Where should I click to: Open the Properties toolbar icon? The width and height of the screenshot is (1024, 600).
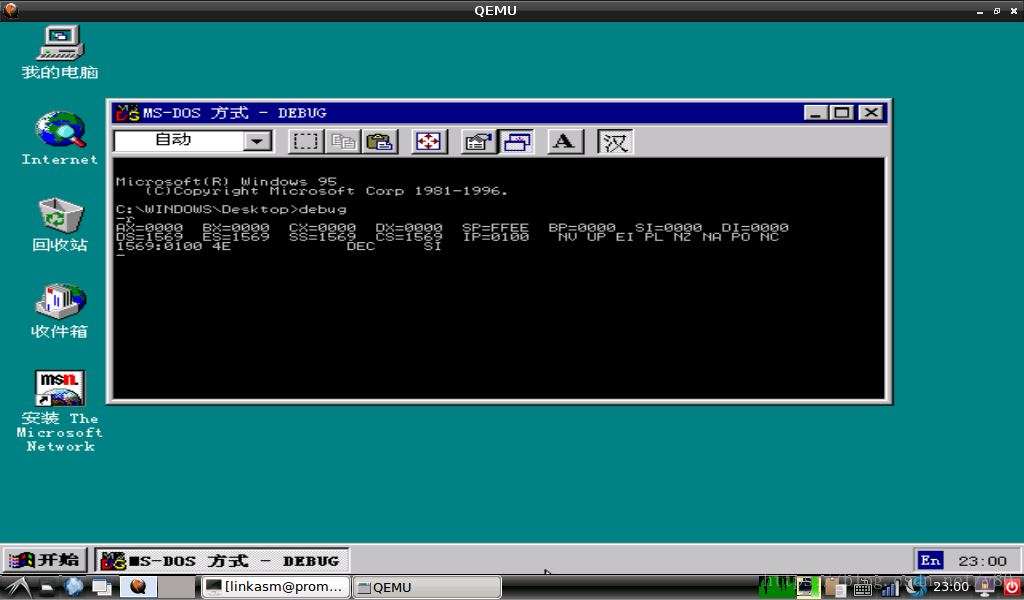pos(478,142)
